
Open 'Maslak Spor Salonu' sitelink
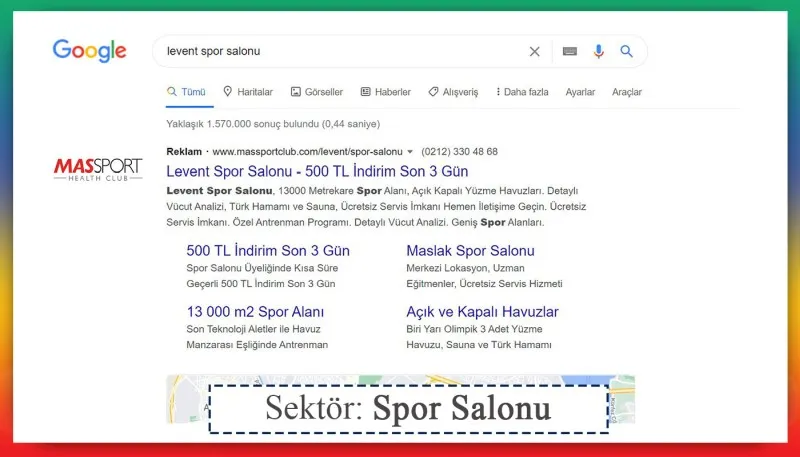[x=470, y=250]
